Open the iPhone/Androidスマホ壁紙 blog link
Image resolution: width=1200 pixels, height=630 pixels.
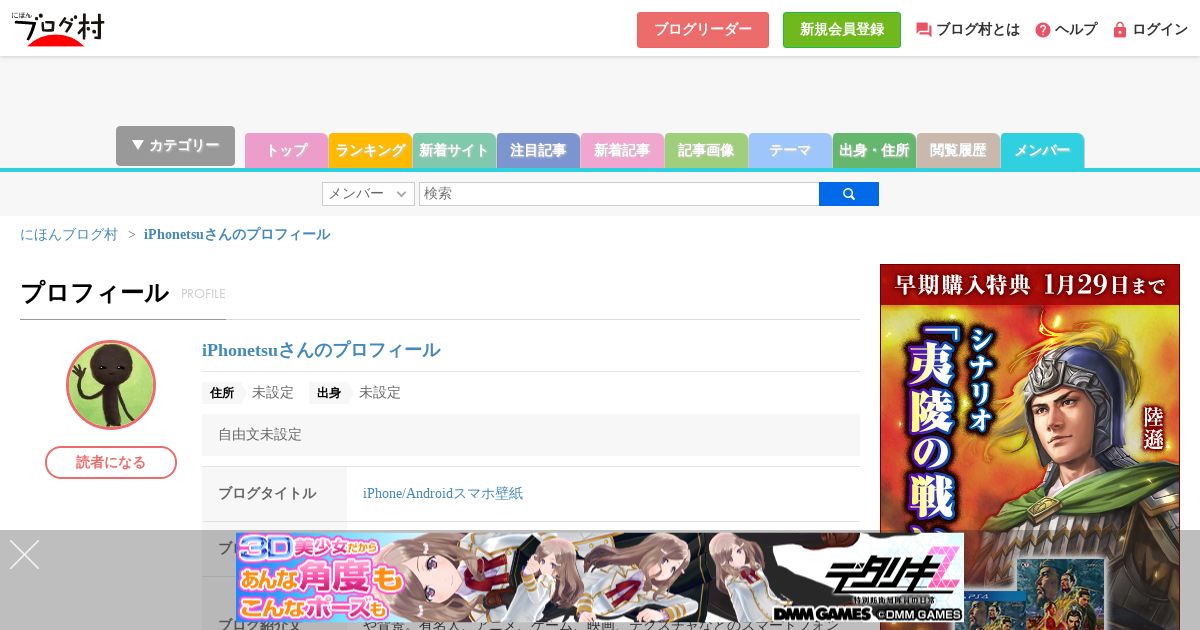point(443,494)
